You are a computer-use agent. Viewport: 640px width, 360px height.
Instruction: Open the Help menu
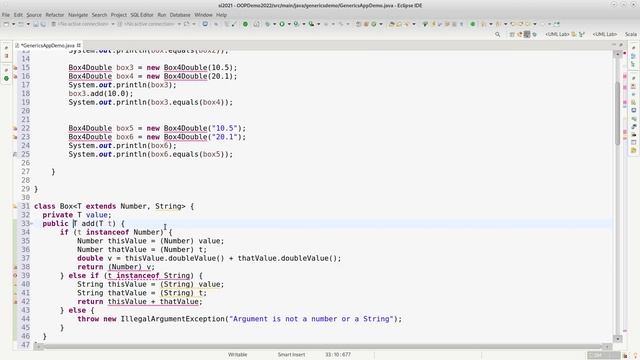click(221, 15)
